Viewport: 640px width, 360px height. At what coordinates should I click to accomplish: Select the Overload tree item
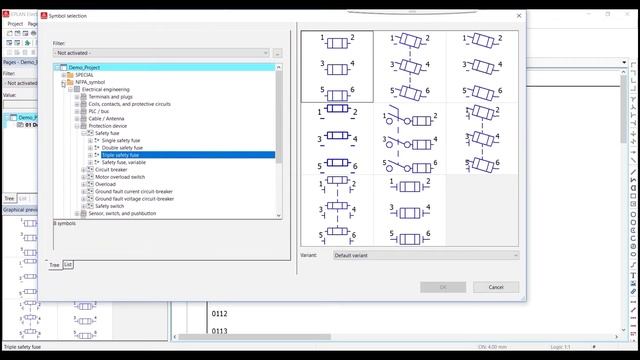click(105, 184)
